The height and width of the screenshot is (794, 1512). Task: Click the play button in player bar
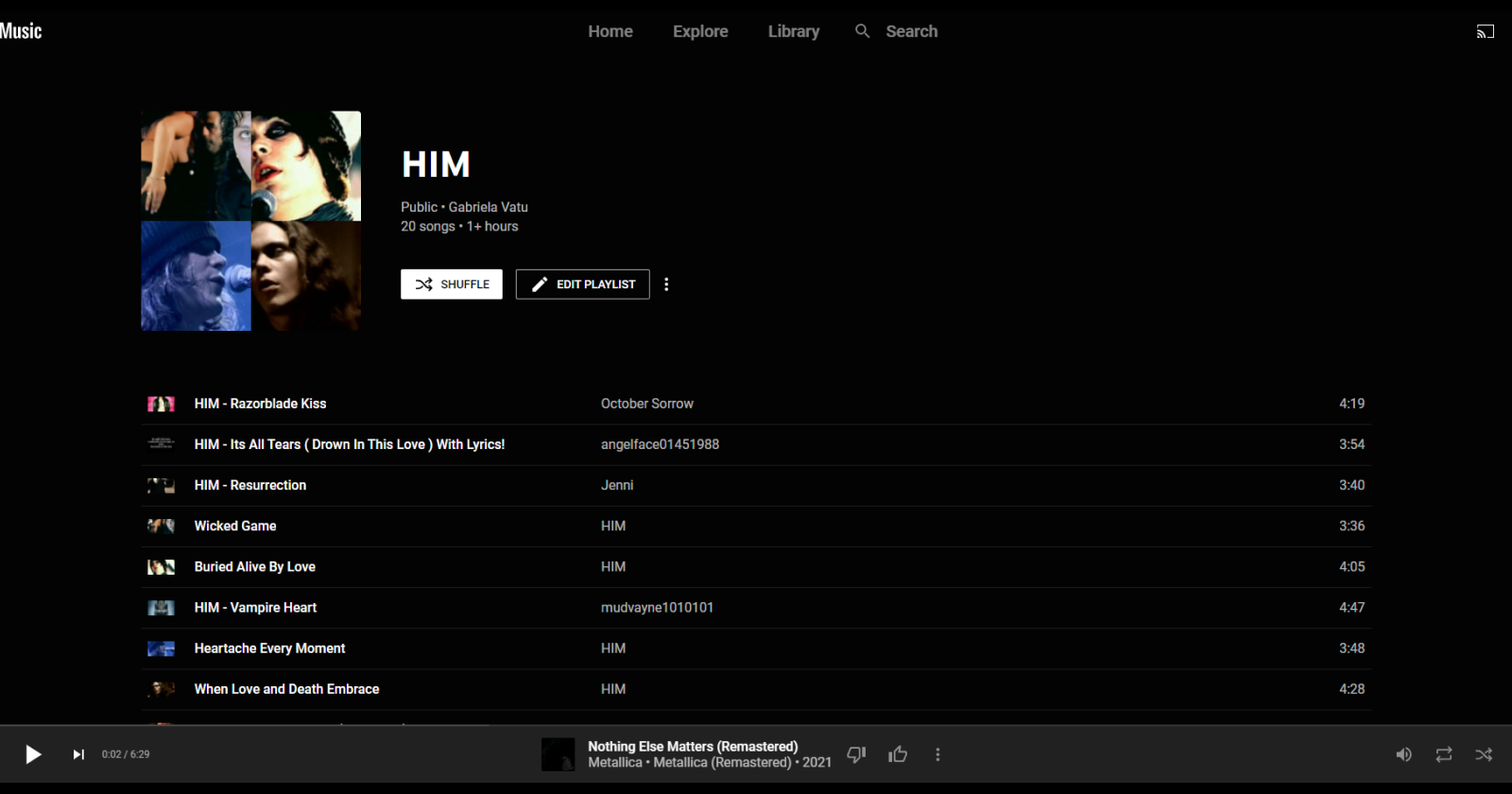(33, 754)
